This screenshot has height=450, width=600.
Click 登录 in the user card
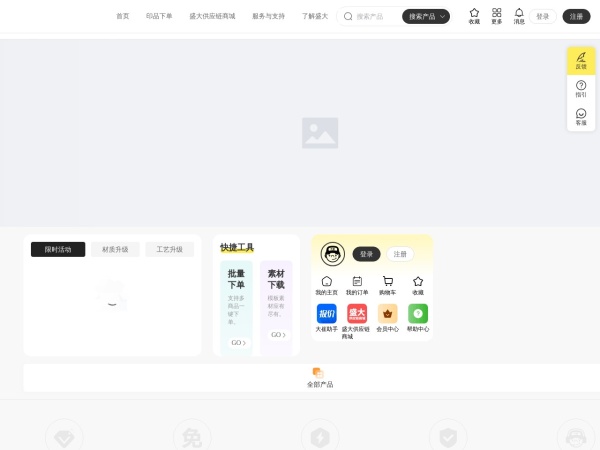(x=366, y=254)
